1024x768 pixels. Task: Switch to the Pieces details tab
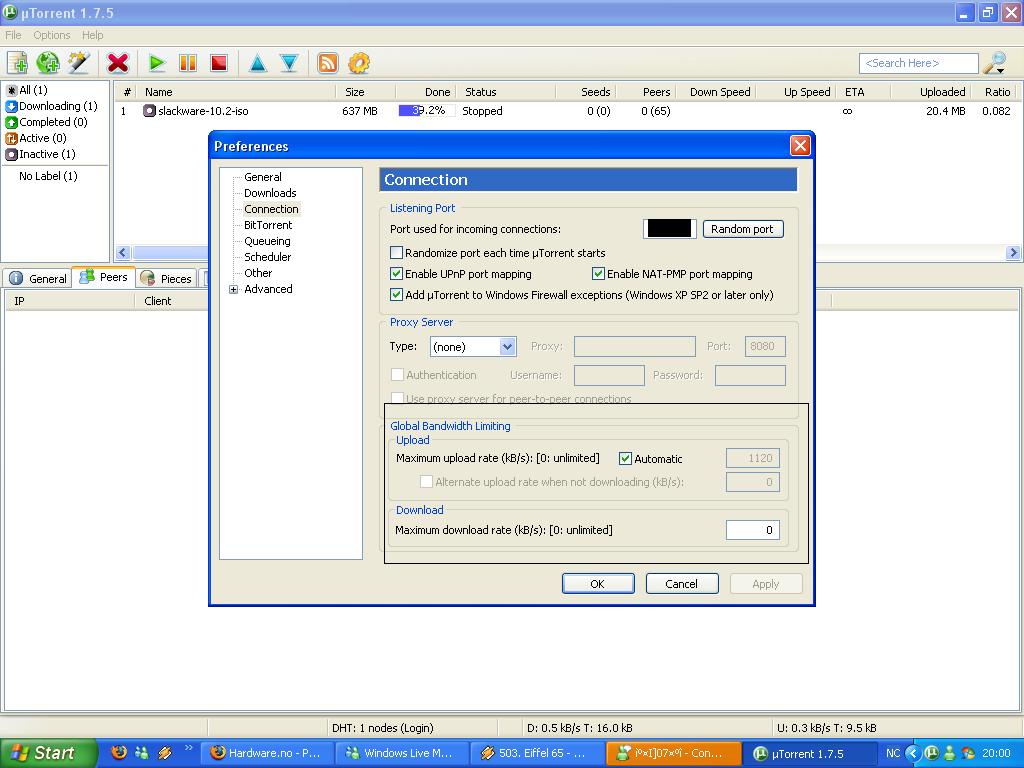click(167, 278)
